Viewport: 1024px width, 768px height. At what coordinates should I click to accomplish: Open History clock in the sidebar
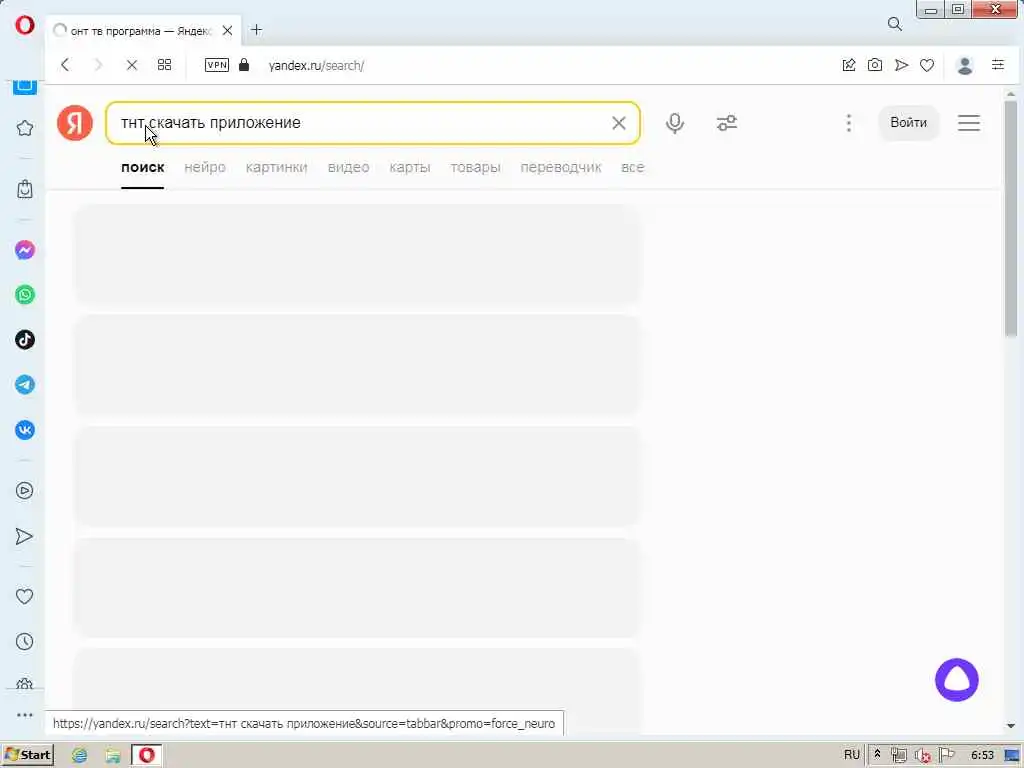click(x=25, y=641)
